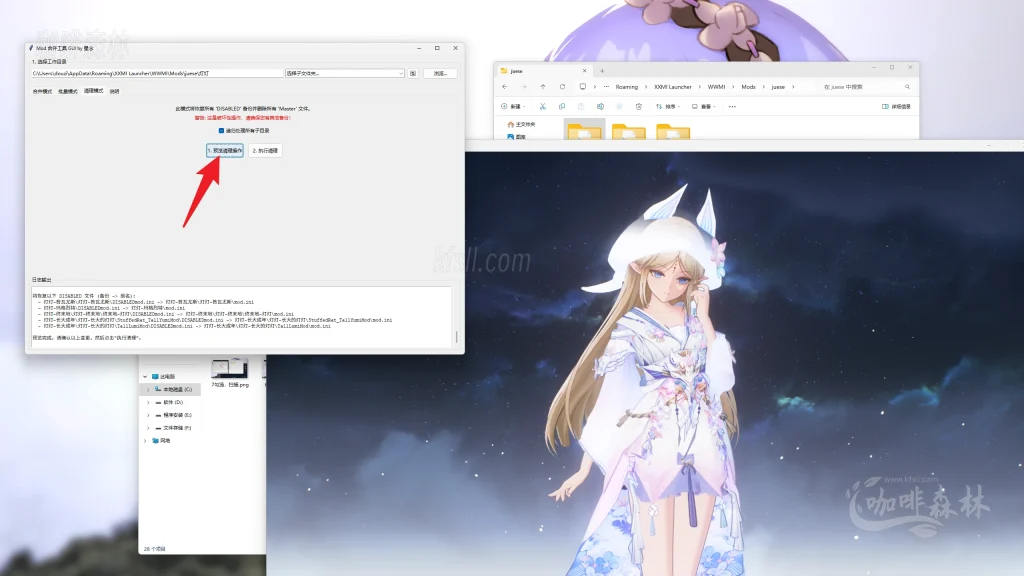The height and width of the screenshot is (576, 1024).
Task: Click the 2. 执行清理 button
Action: [265, 150]
